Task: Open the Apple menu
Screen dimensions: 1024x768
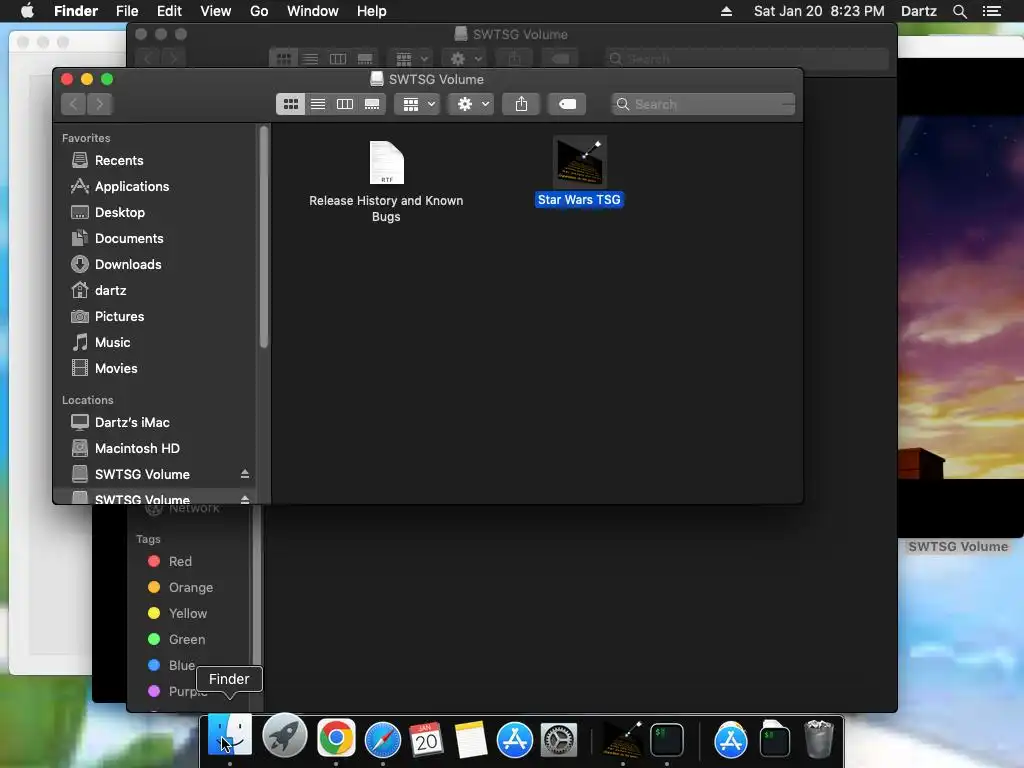Action: pyautogui.click(x=27, y=11)
